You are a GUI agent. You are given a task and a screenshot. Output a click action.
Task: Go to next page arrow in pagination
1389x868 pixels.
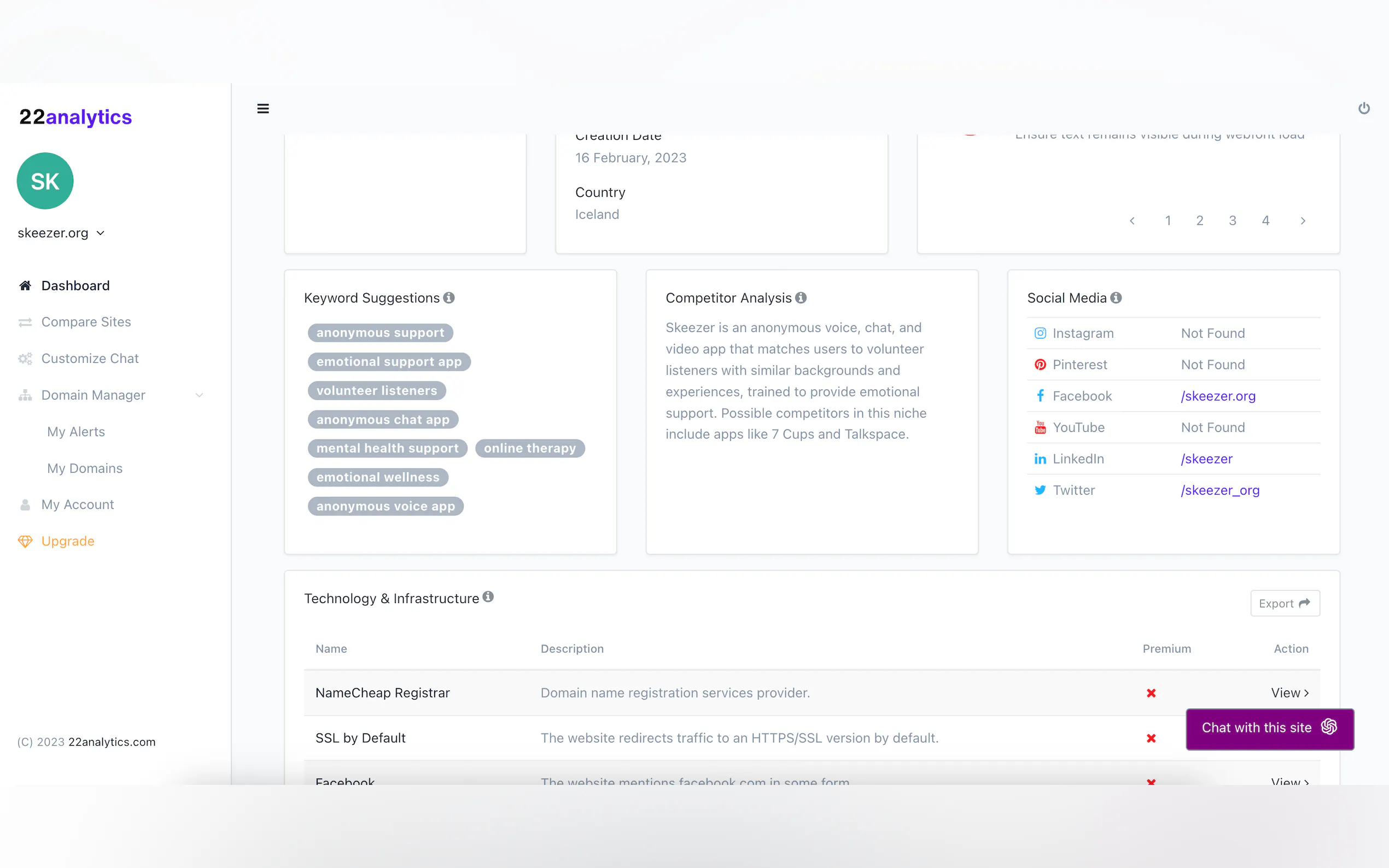(x=1303, y=220)
